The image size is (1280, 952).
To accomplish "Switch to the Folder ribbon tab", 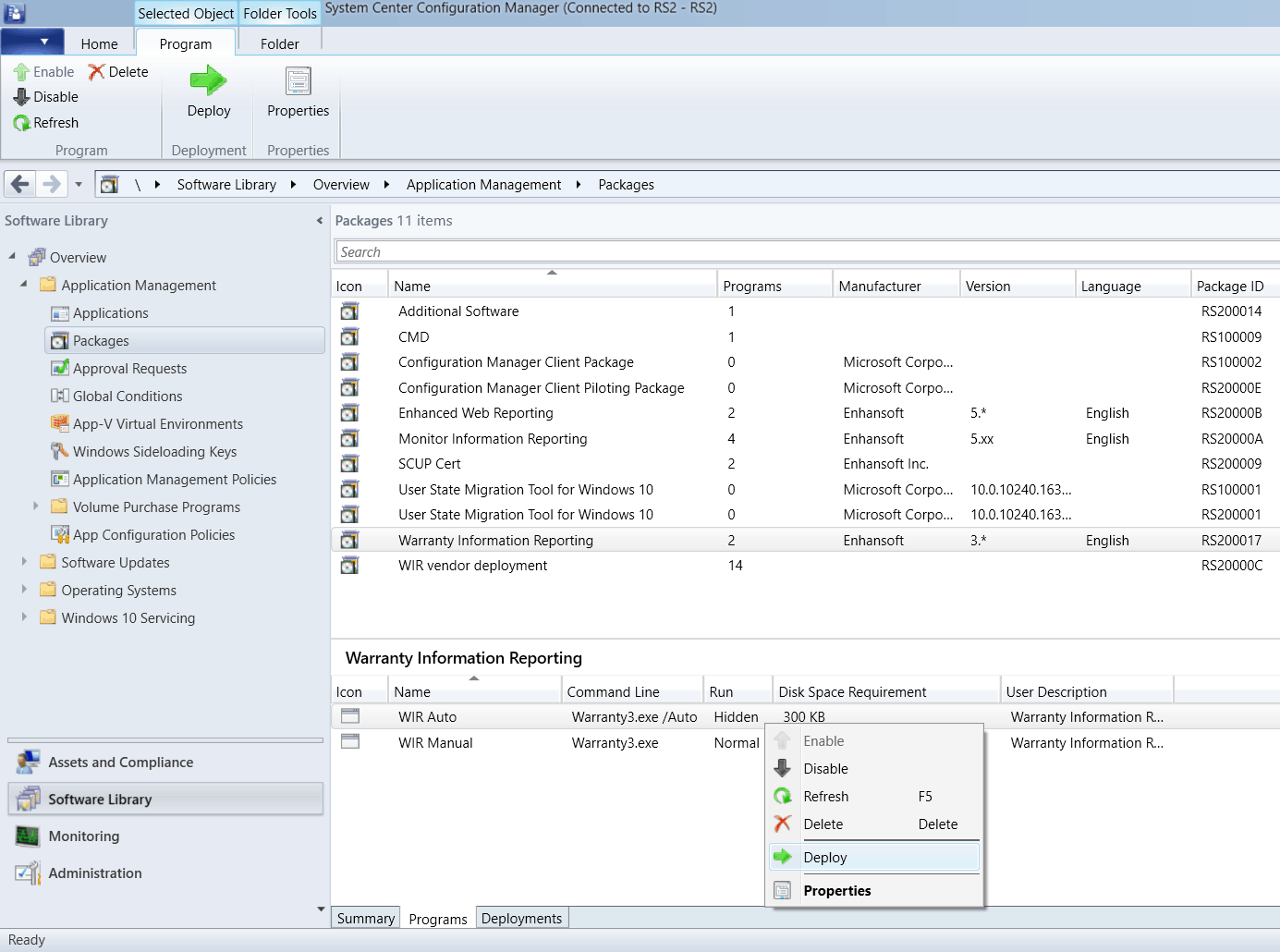I will [279, 44].
